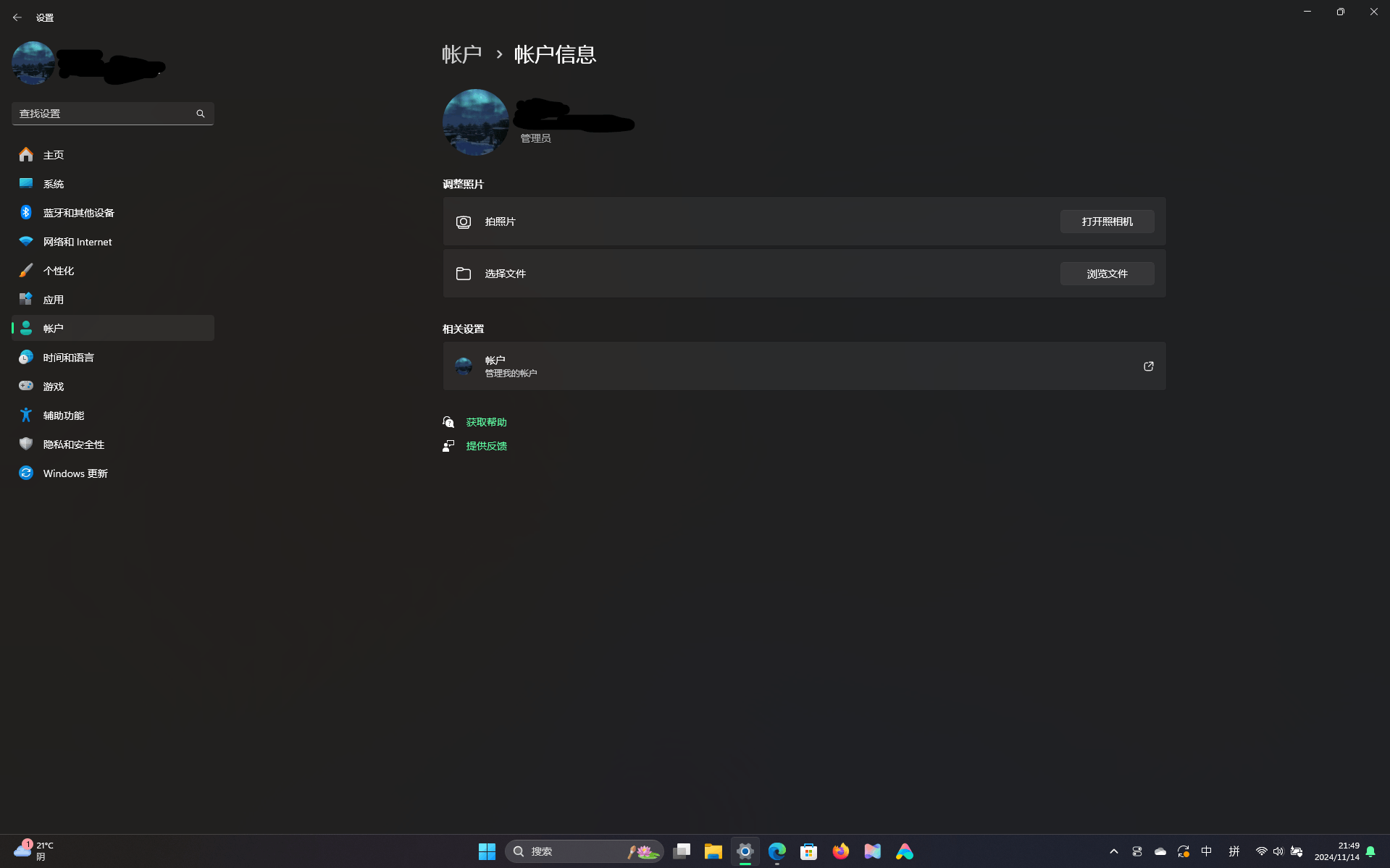Image resolution: width=1390 pixels, height=868 pixels.
Task: Open 个性化 section
Action: point(113,271)
